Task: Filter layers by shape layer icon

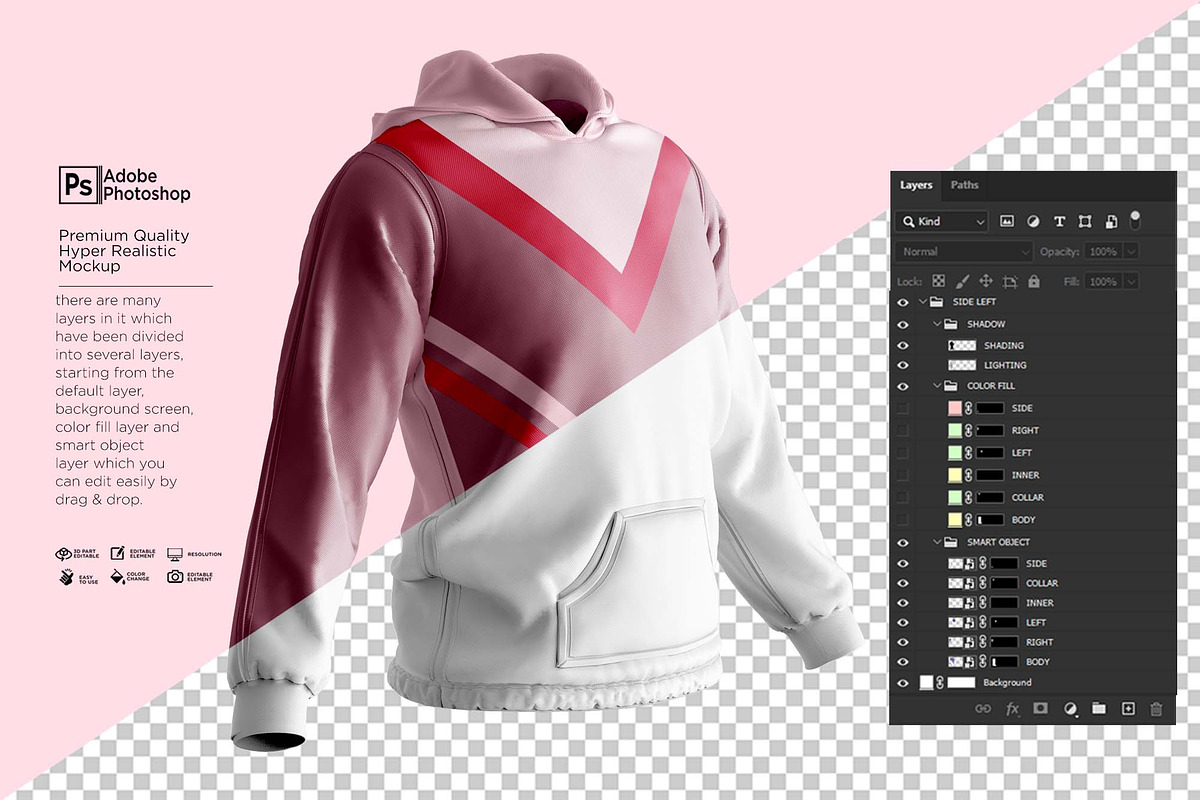Action: [1085, 221]
